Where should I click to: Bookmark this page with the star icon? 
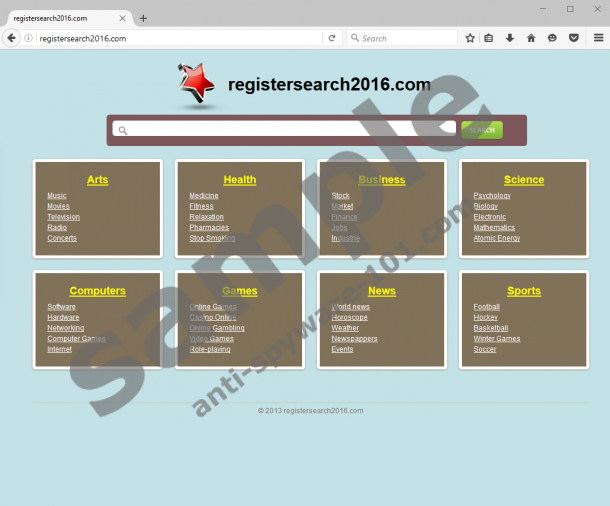pos(470,38)
